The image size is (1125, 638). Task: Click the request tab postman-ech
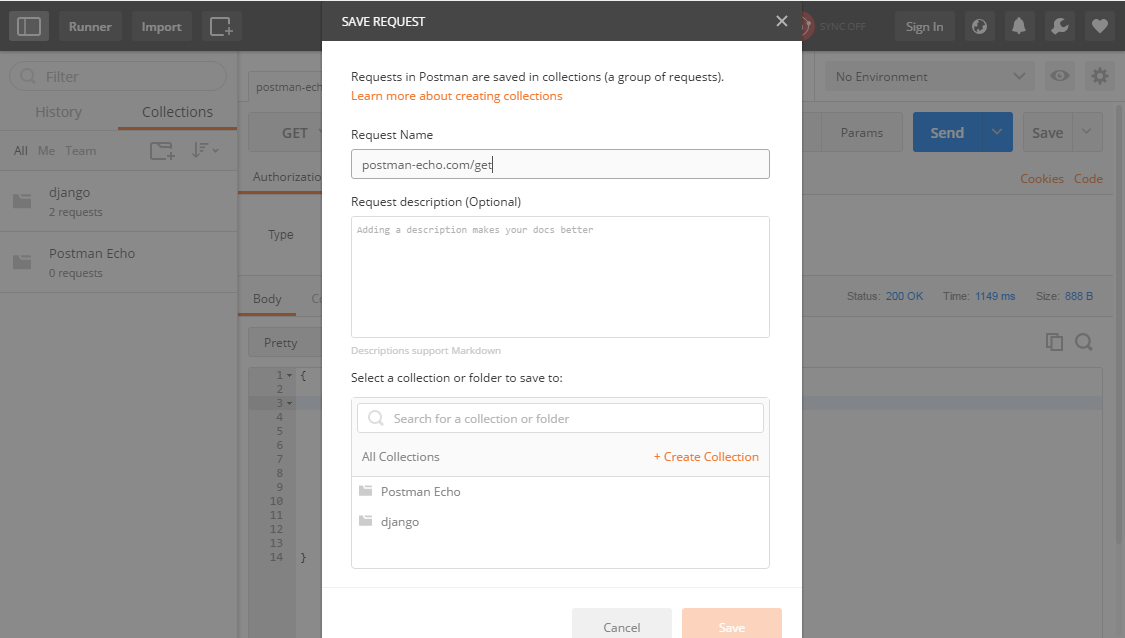286,87
